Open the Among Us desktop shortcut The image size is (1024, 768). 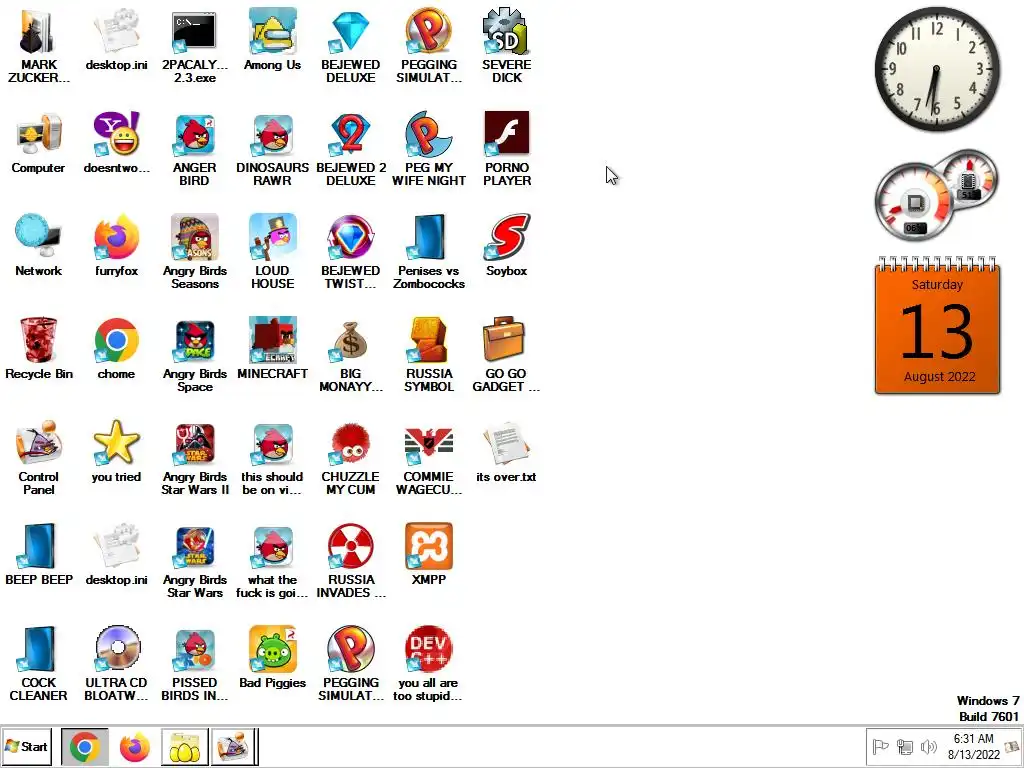pyautogui.click(x=272, y=39)
